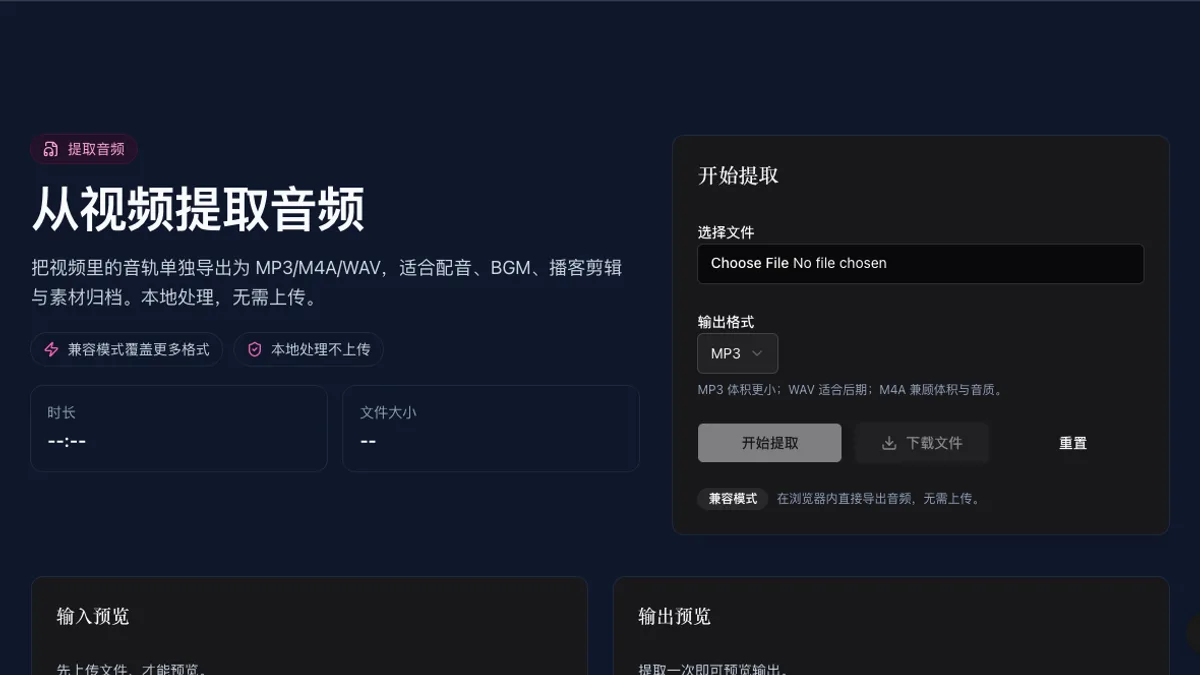Click the lightning icon beside 兼容模式覆盖更多格式
The height and width of the screenshot is (675, 1200).
coord(51,350)
